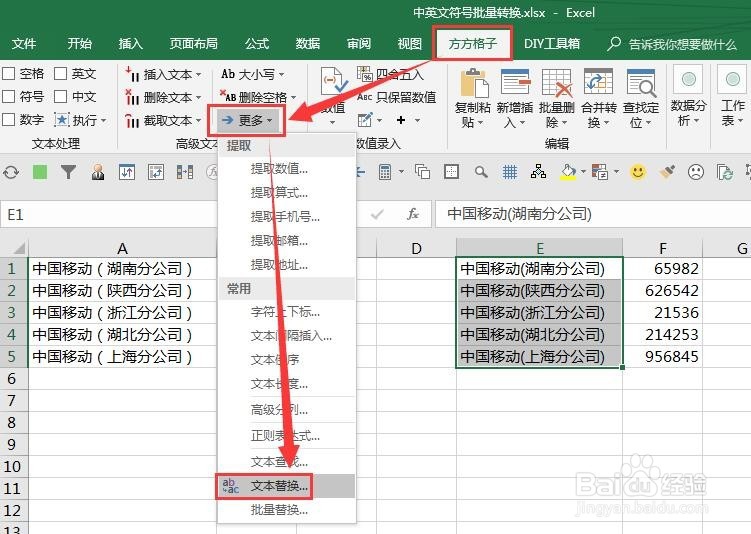Screen dimensions: 751x534
Task: Click the hierarchy tree diagram icon
Action: coord(538,171)
